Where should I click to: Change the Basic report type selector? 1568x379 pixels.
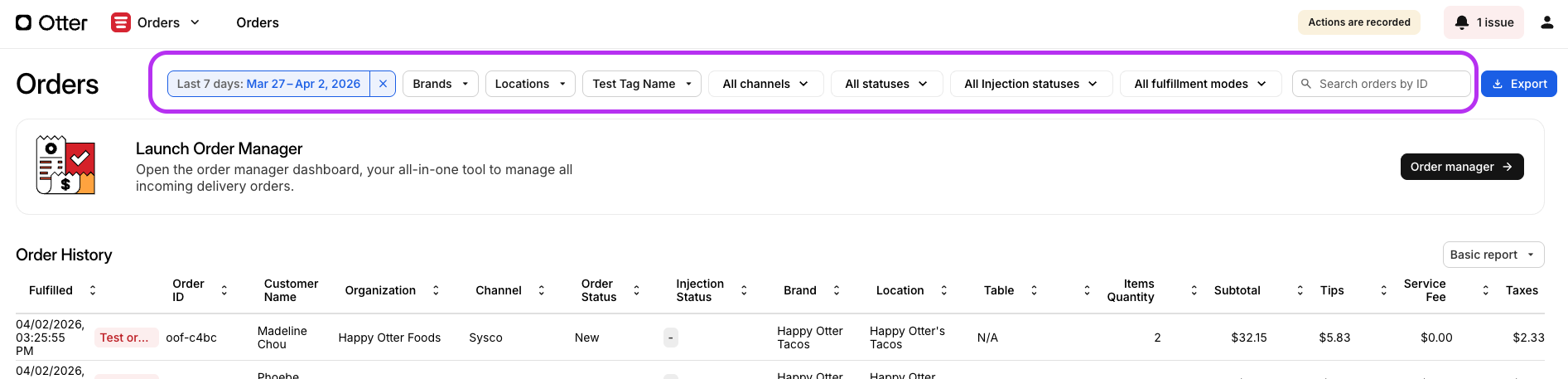click(x=1493, y=255)
